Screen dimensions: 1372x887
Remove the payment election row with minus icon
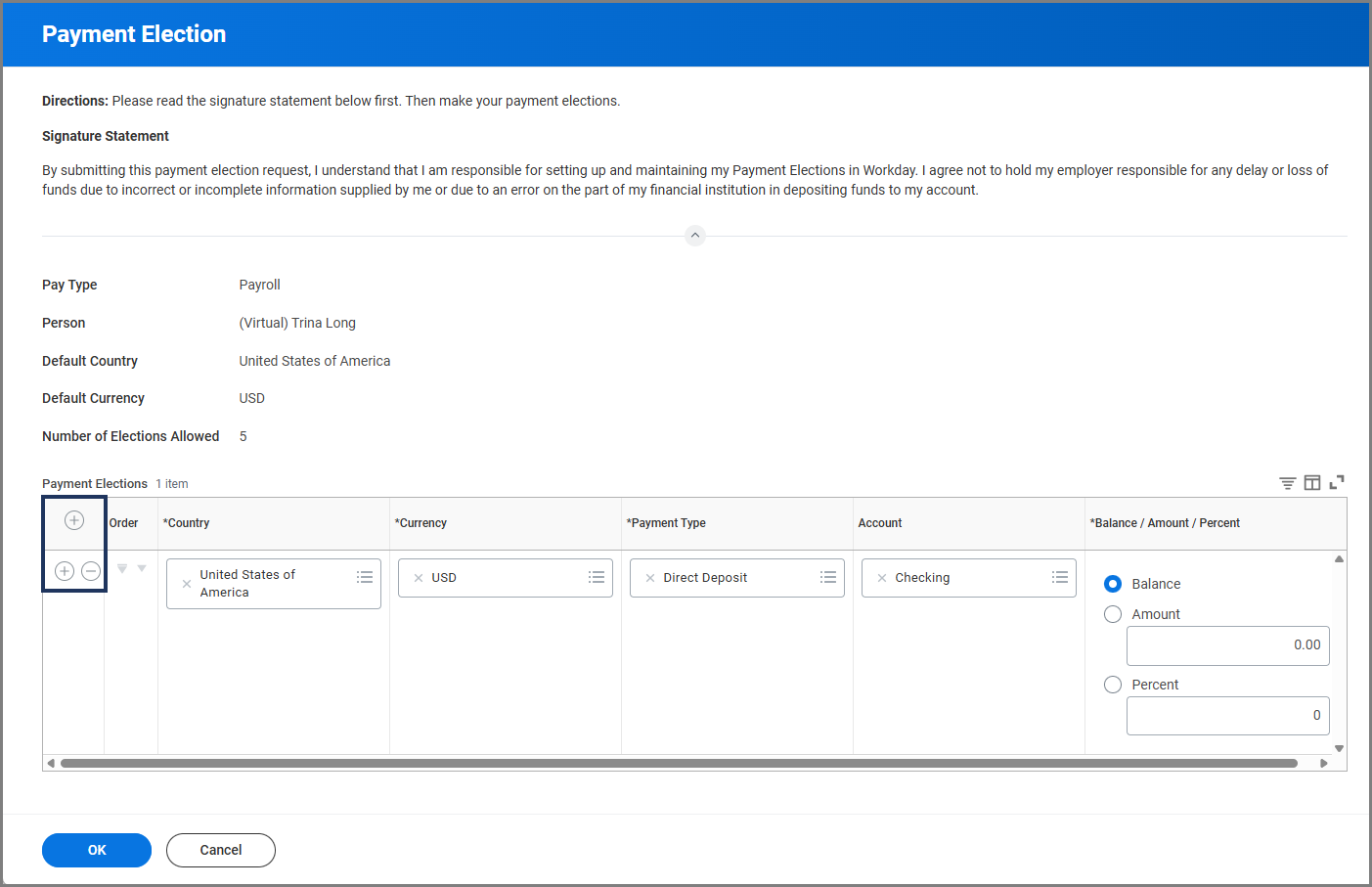91,571
